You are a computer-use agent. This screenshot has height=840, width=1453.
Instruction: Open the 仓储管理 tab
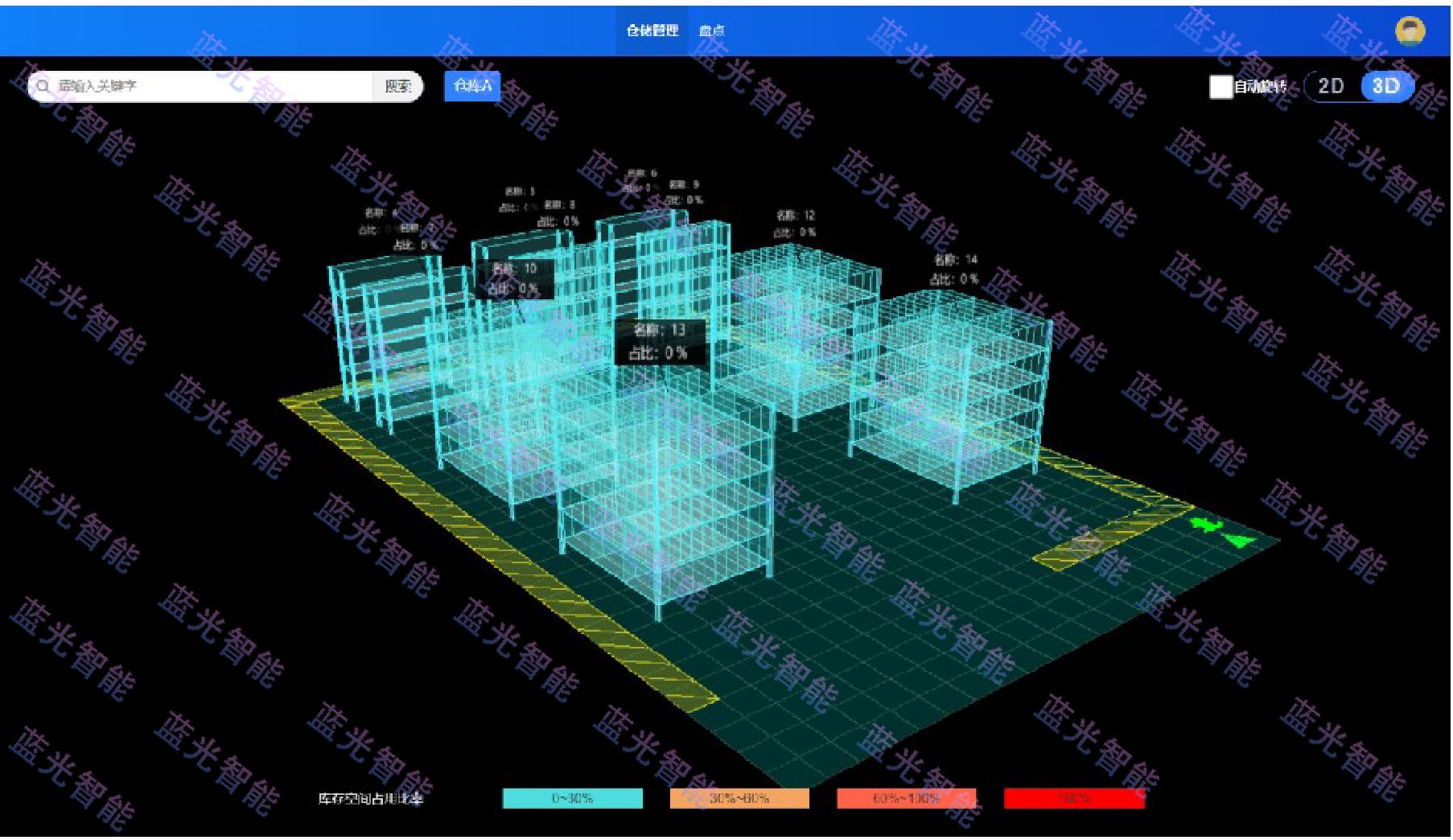click(x=652, y=31)
